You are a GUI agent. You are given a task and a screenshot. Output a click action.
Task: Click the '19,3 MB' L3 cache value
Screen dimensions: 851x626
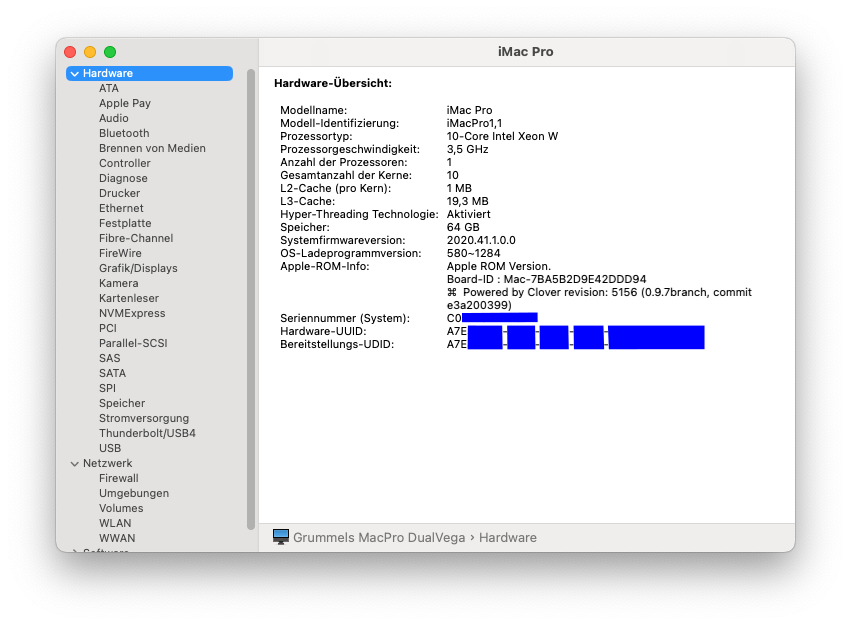click(467, 201)
